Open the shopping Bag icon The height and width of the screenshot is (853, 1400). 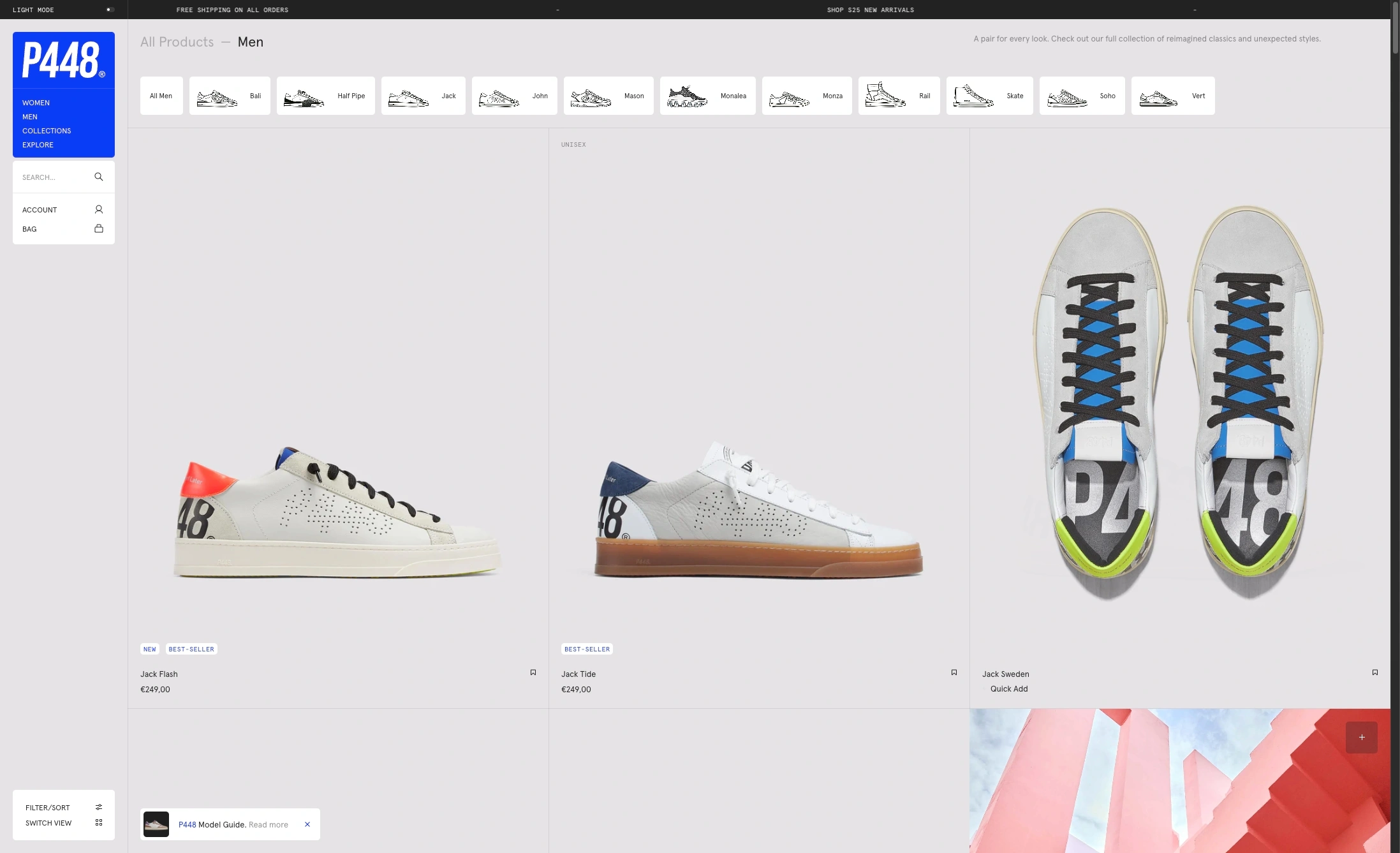[x=99, y=228]
